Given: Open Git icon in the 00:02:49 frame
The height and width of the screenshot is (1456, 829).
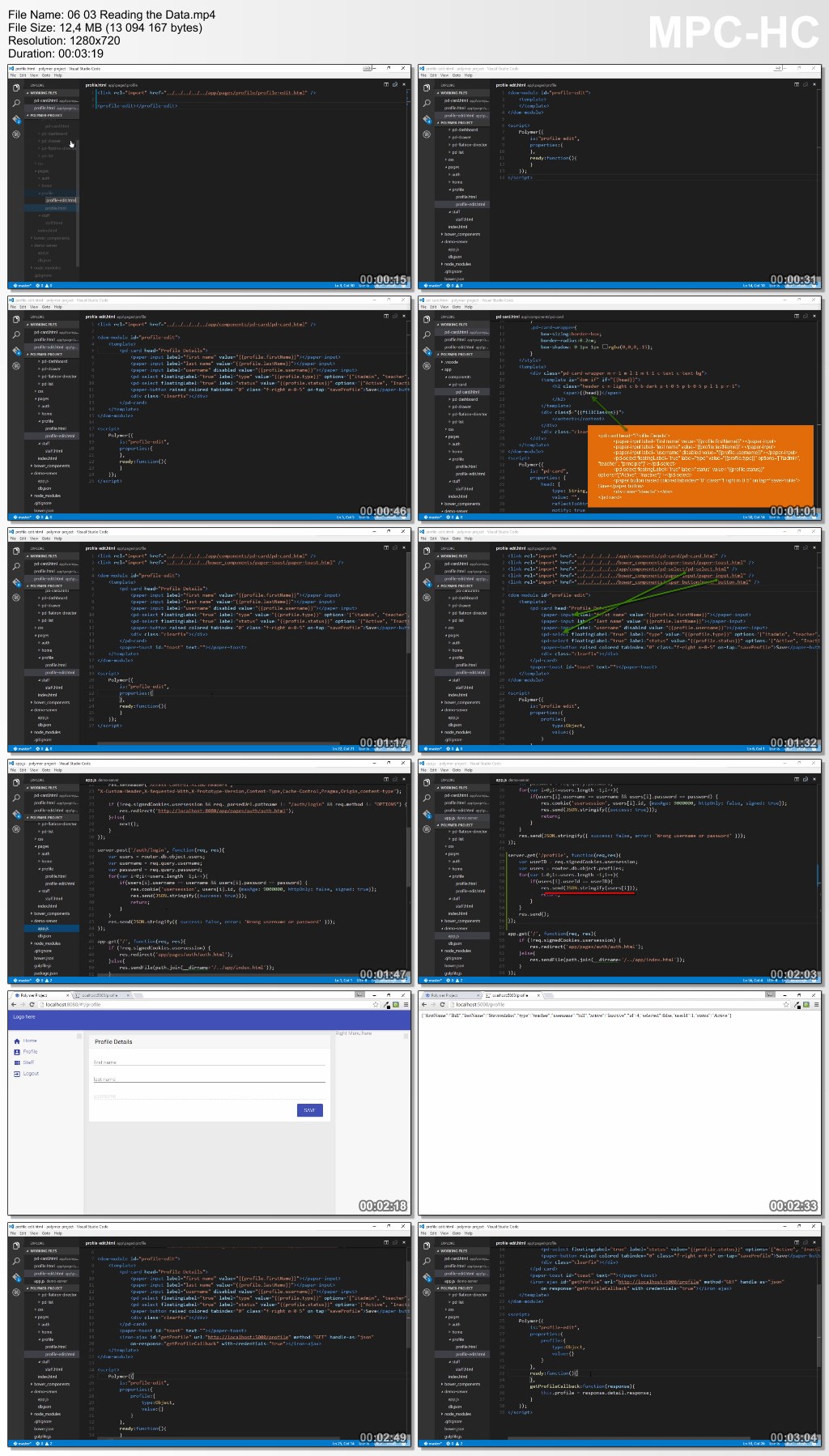Looking at the screenshot, I should click(x=15, y=1277).
